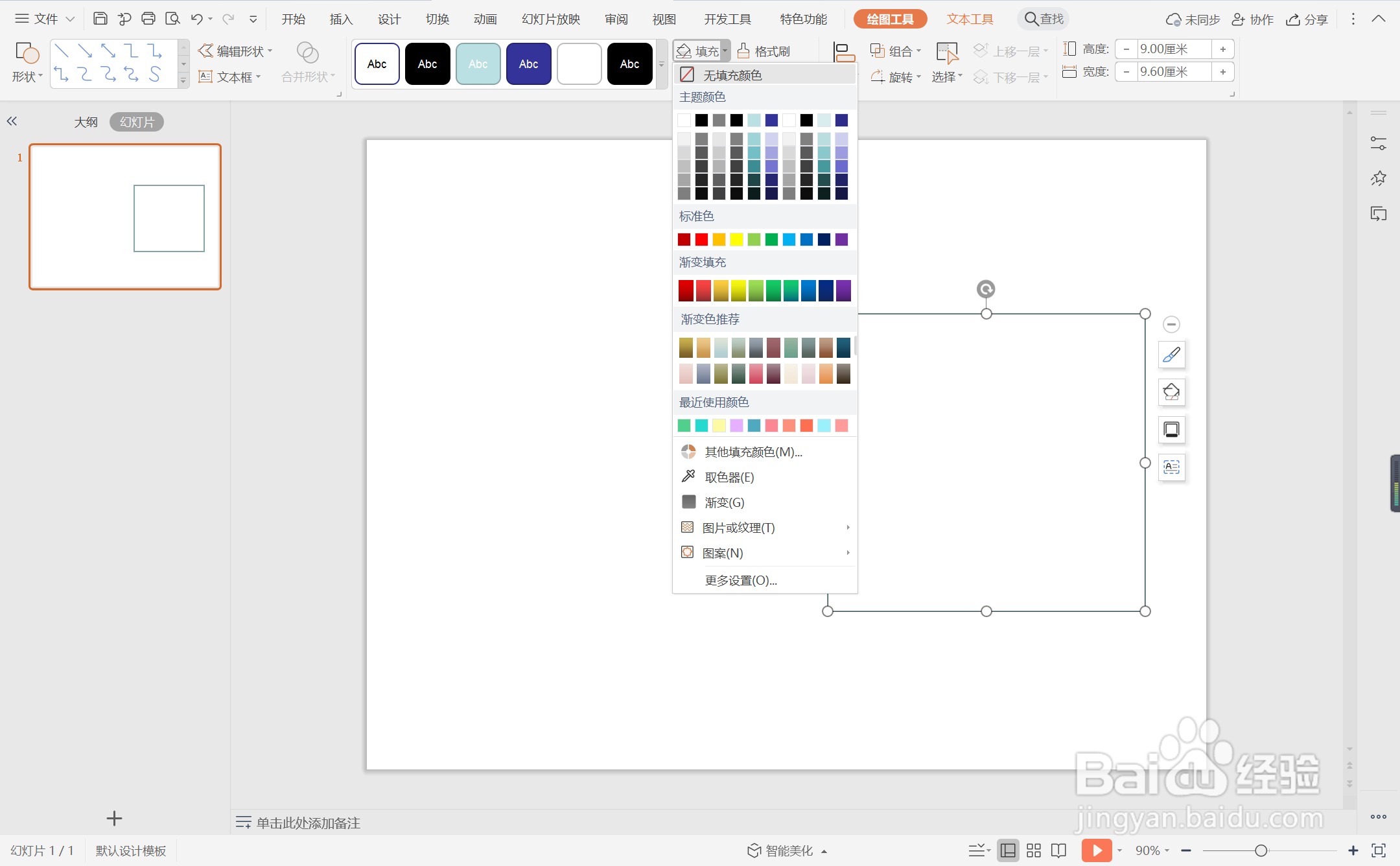Expand the 组合 group dropdown
Image resolution: width=1400 pixels, height=866 pixels.
pos(918,51)
